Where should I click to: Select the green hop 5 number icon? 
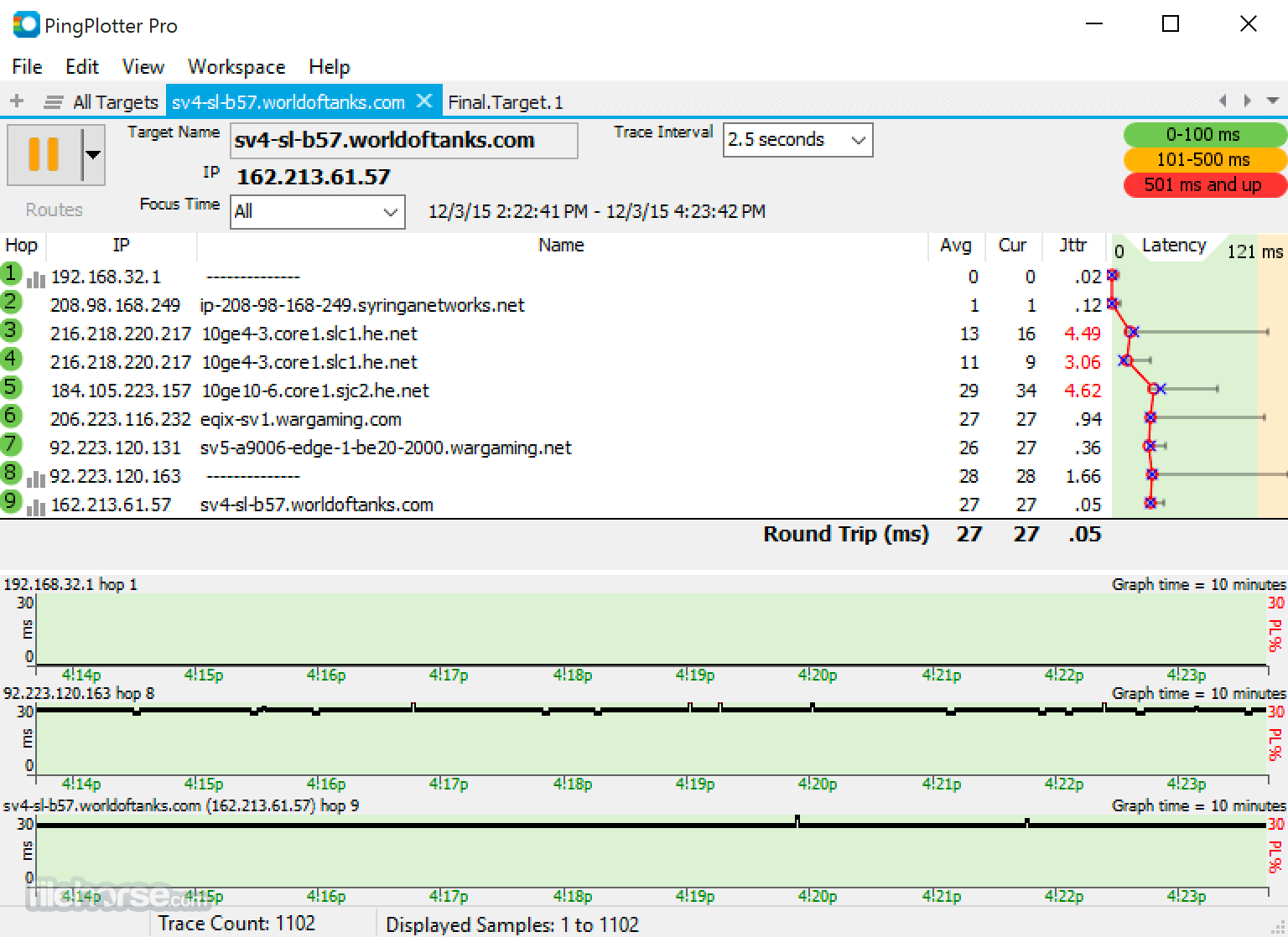tap(11, 387)
